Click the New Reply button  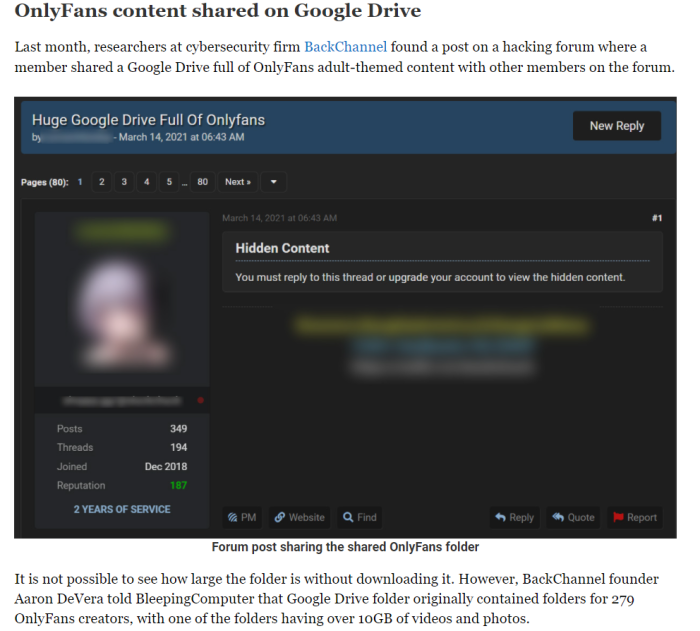(617, 126)
